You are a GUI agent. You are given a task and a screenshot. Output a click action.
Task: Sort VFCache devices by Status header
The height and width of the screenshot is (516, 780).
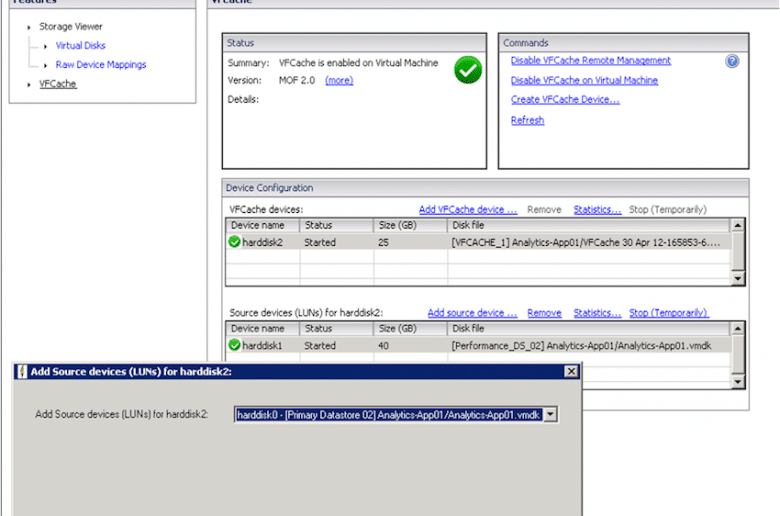pyautogui.click(x=336, y=225)
